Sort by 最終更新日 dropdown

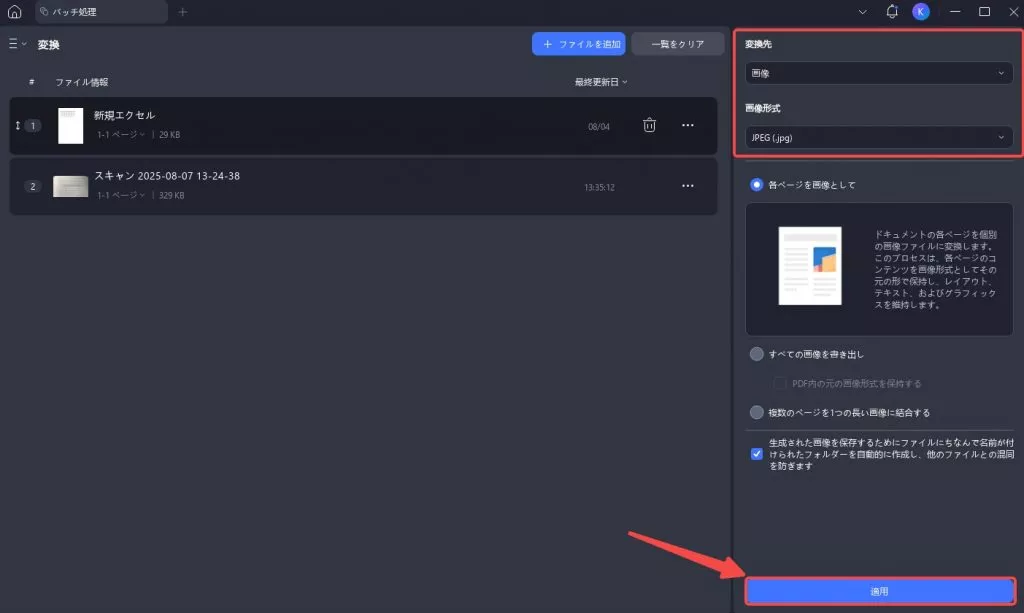(x=601, y=82)
